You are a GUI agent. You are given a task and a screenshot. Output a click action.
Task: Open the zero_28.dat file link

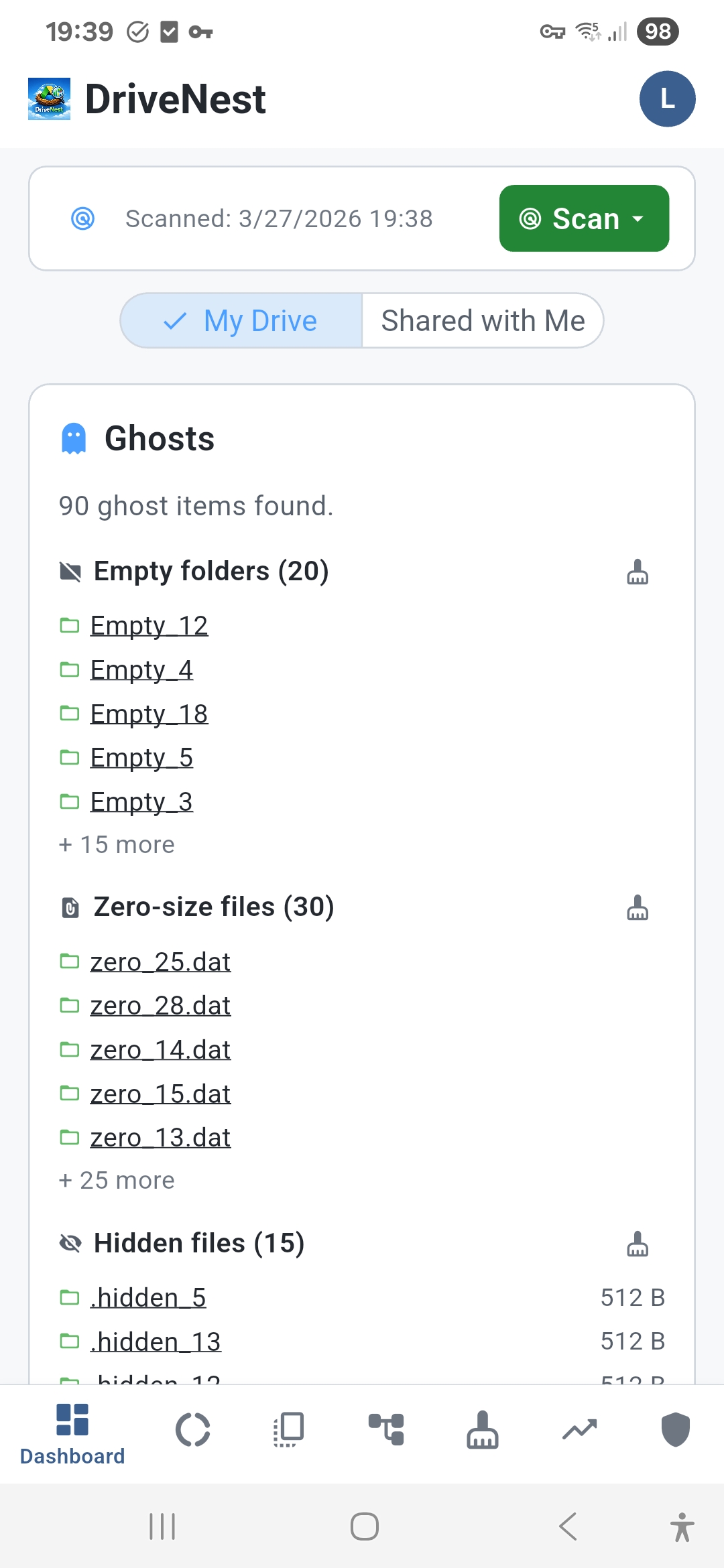pyautogui.click(x=160, y=1006)
